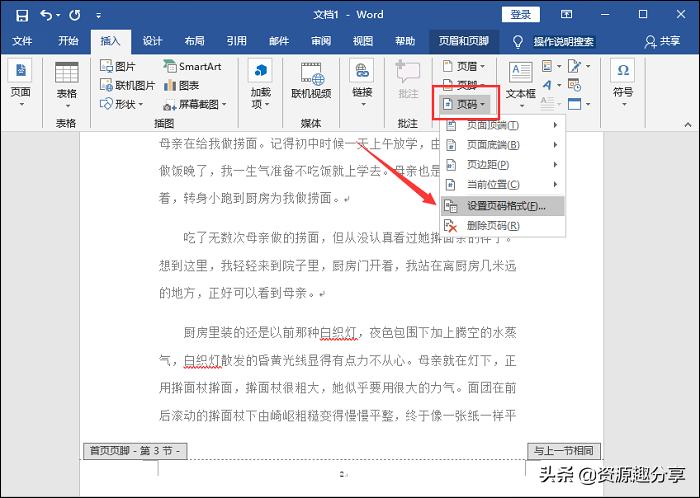Screen dimensions: 700x498
Task: Click the insert object icon
Action: click(x=579, y=104)
